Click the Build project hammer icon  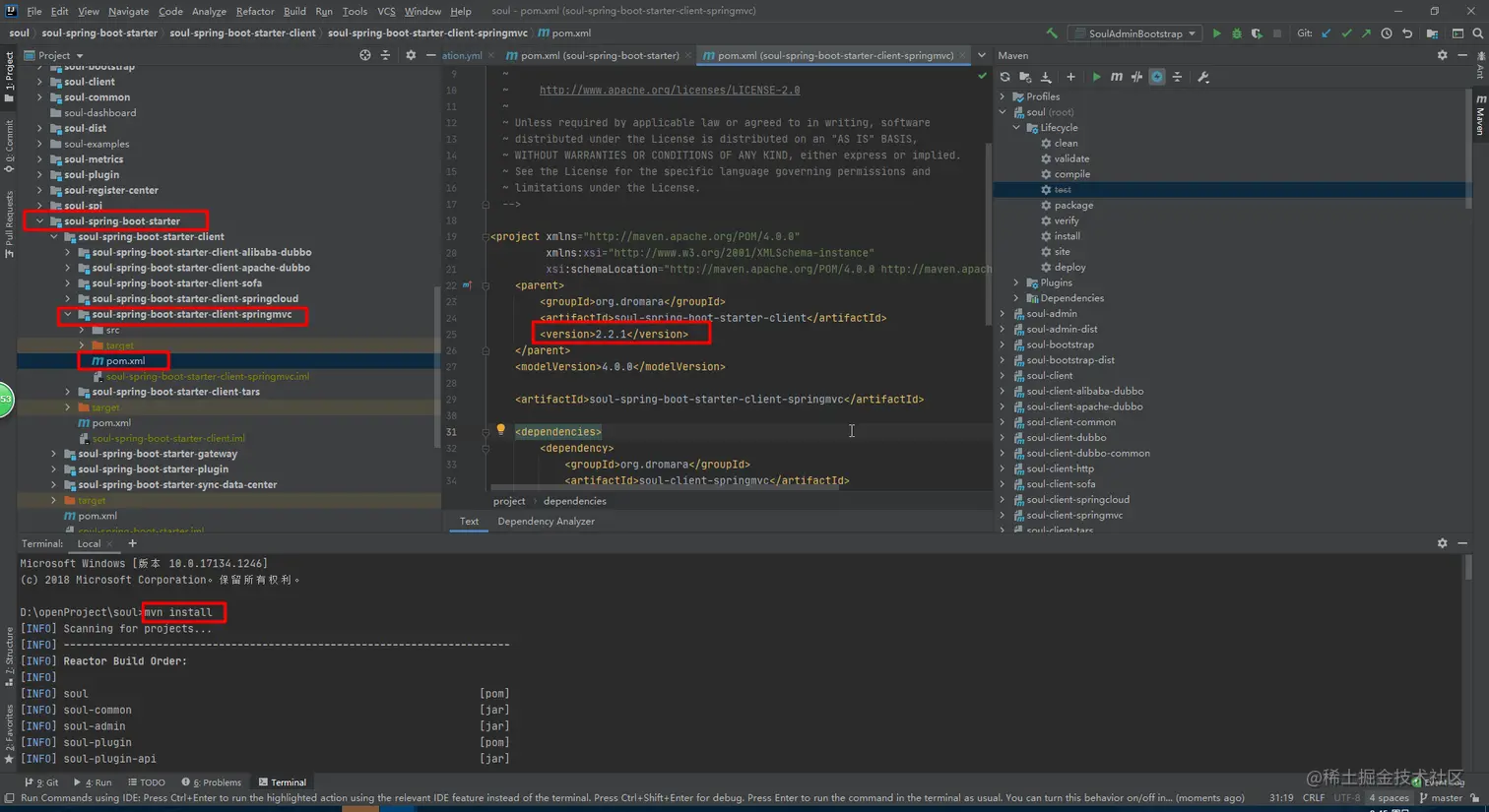1052,33
